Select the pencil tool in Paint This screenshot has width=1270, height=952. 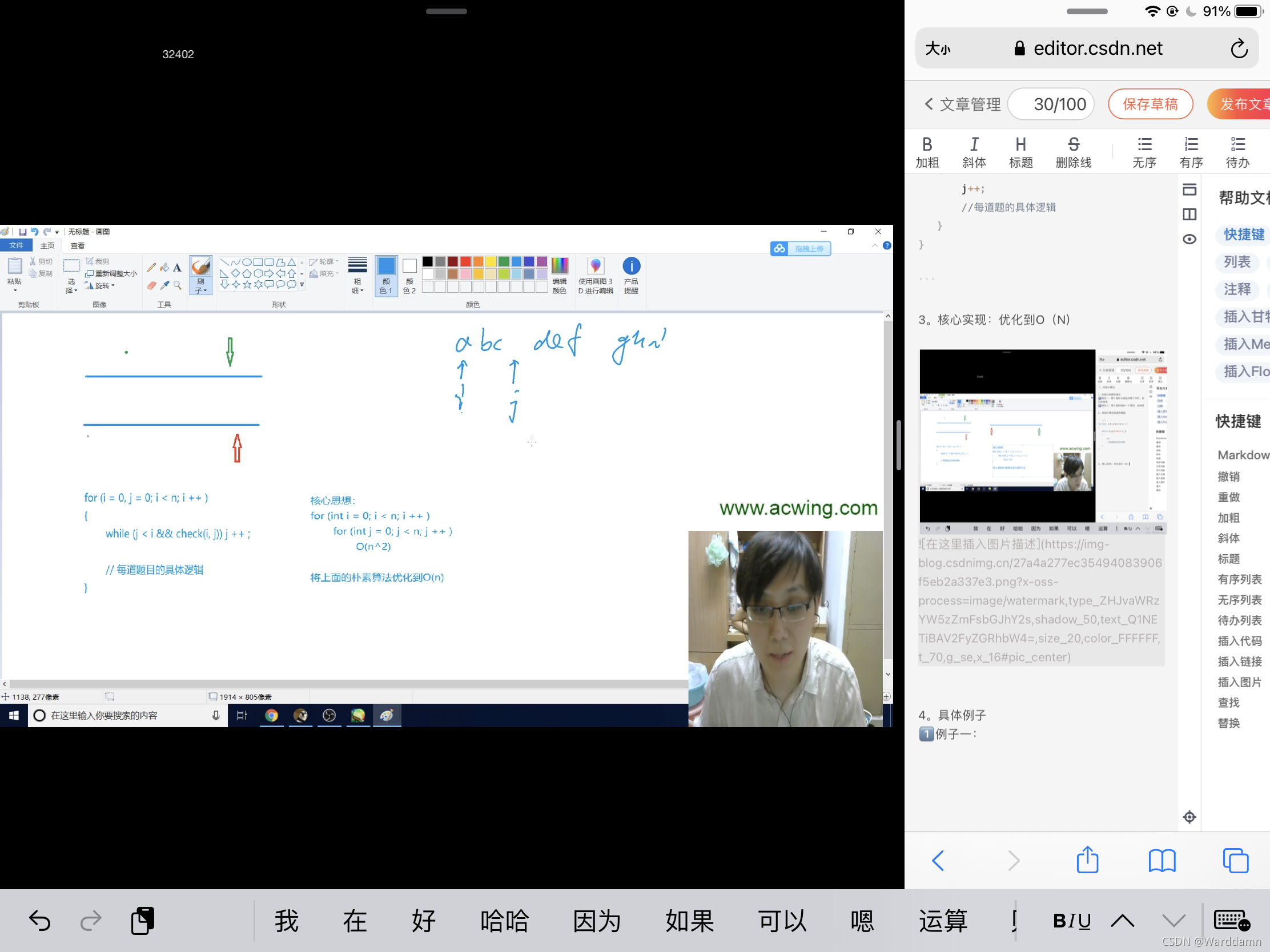coord(151,268)
